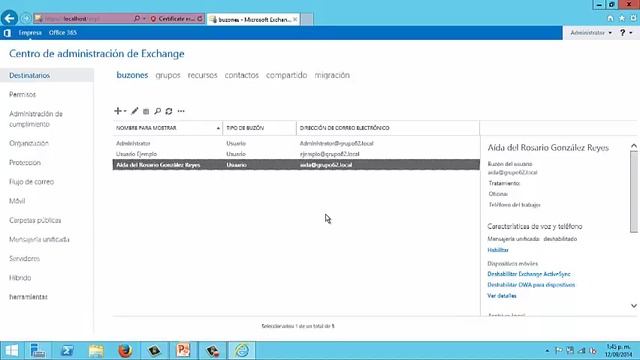Image resolution: width=640 pixels, height=360 pixels.
Task: Open Firefox from taskbar
Action: 125,350
